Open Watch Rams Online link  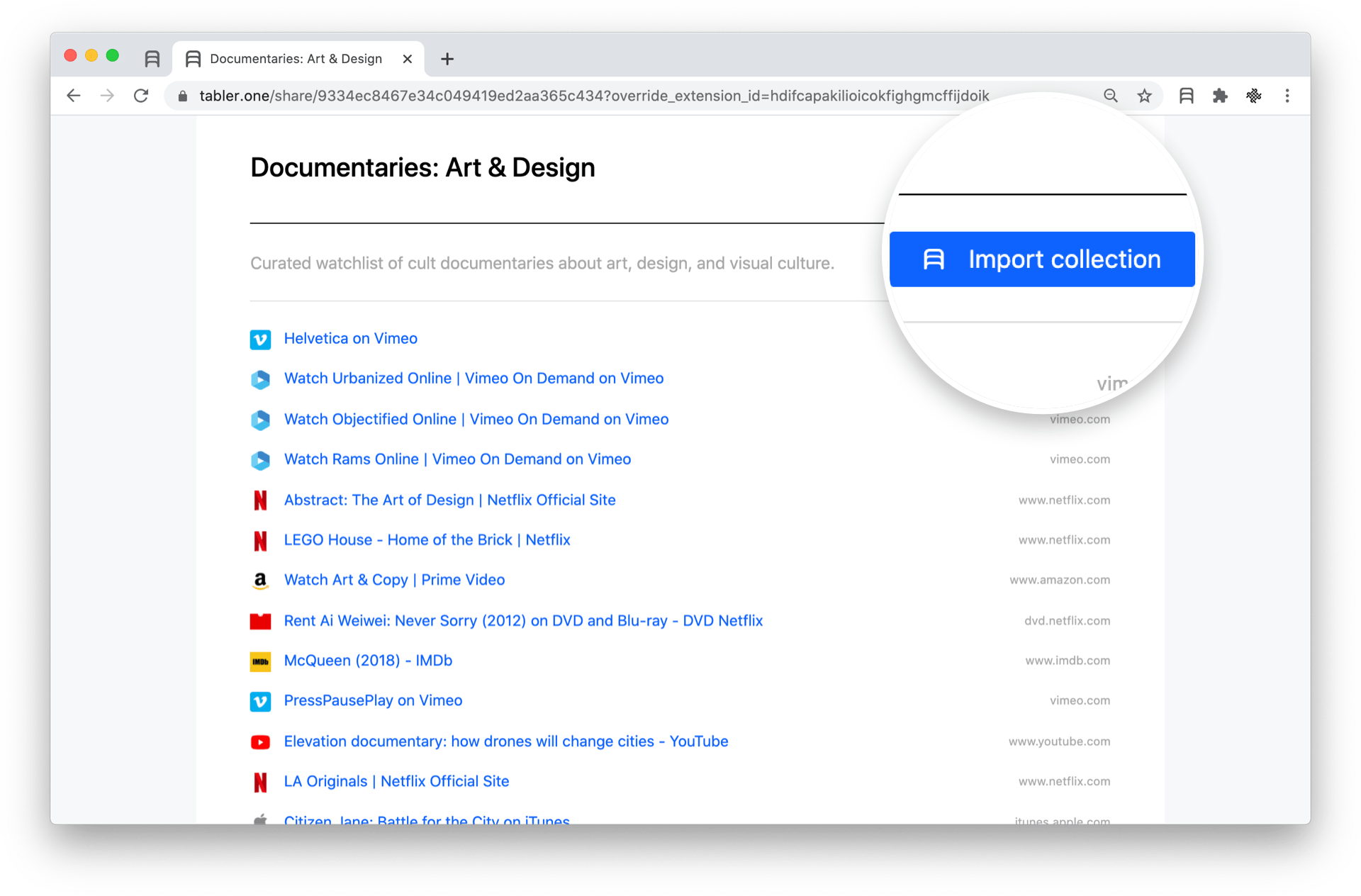457,459
